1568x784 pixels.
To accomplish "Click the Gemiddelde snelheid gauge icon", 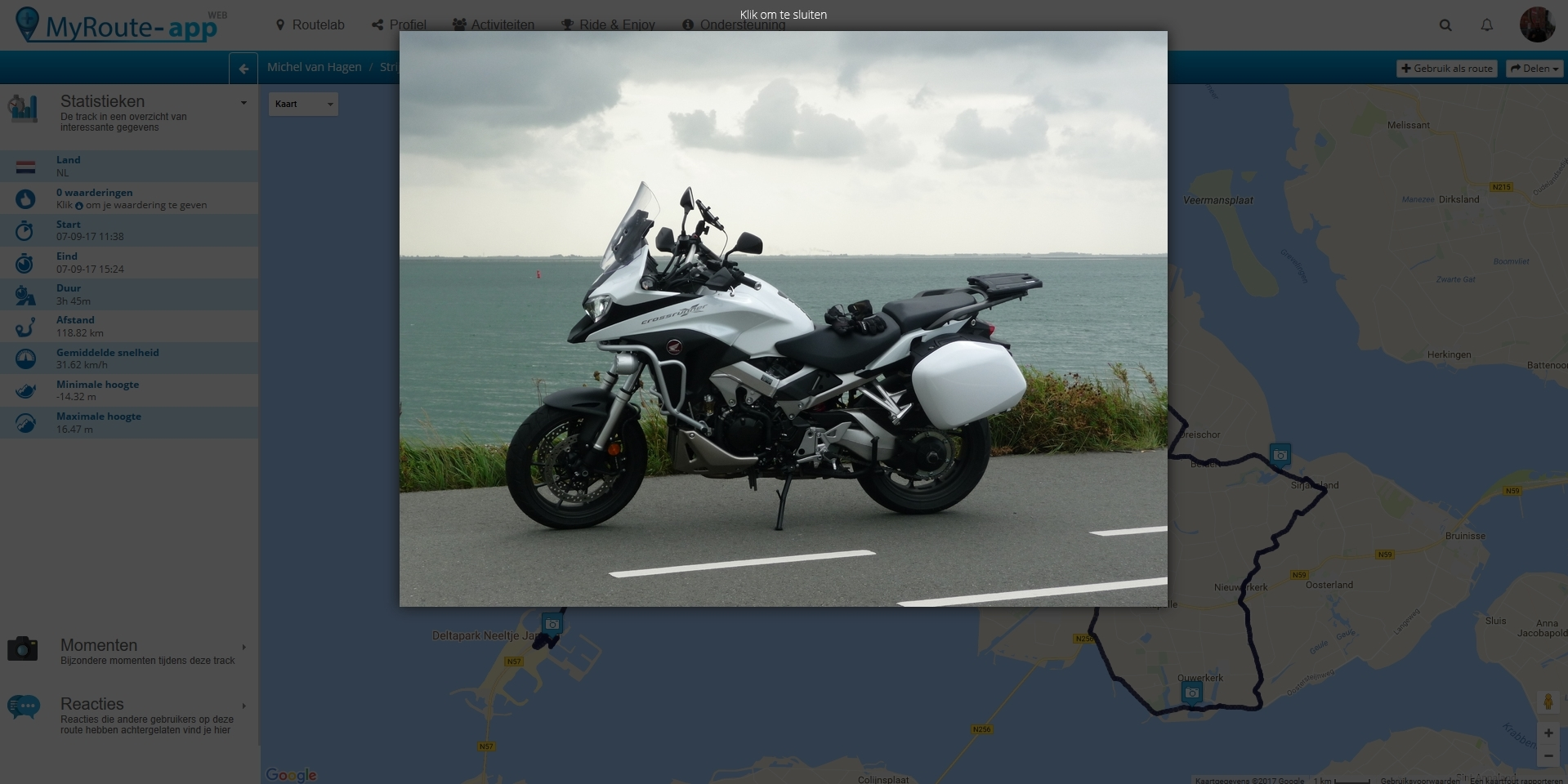I will coord(25,359).
